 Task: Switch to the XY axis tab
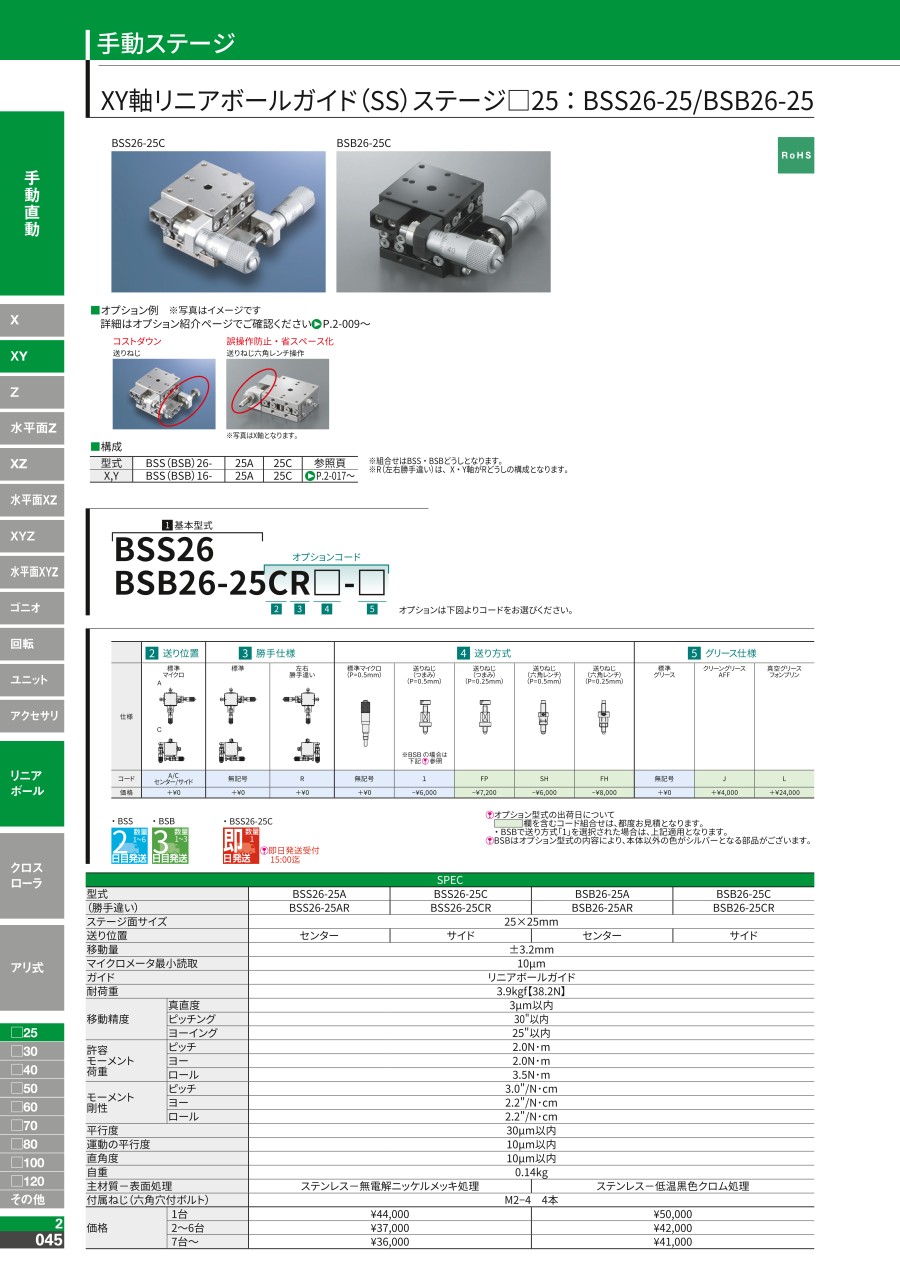coord(32,356)
